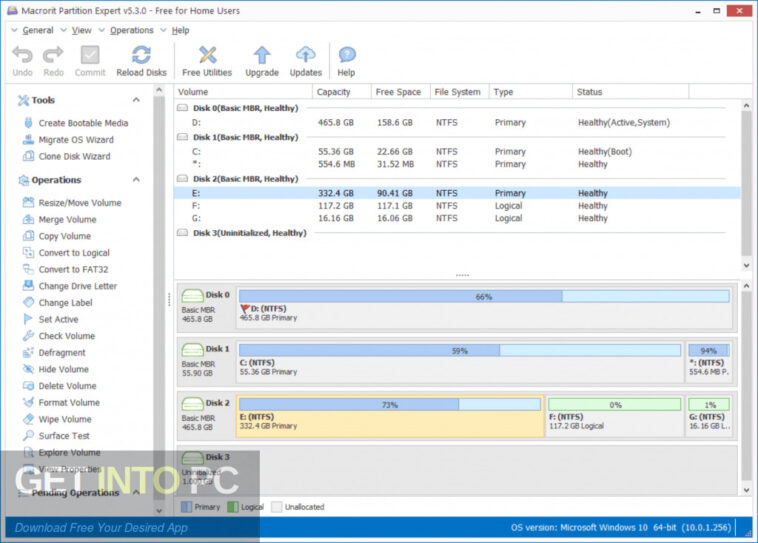Select the E: volume row
Screen dimensions: 758x543
457,193
